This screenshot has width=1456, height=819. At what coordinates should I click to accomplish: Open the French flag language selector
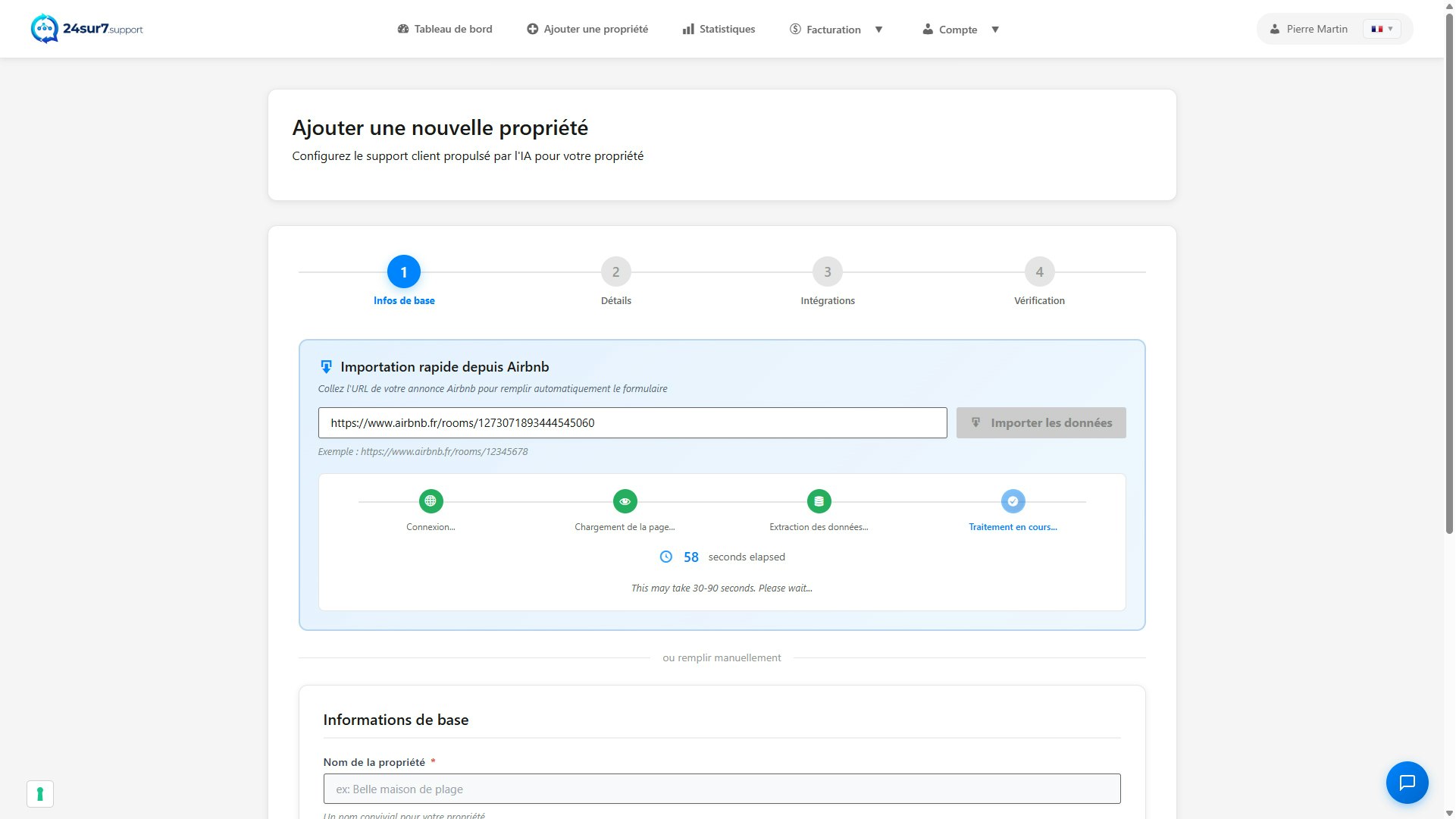[1382, 29]
